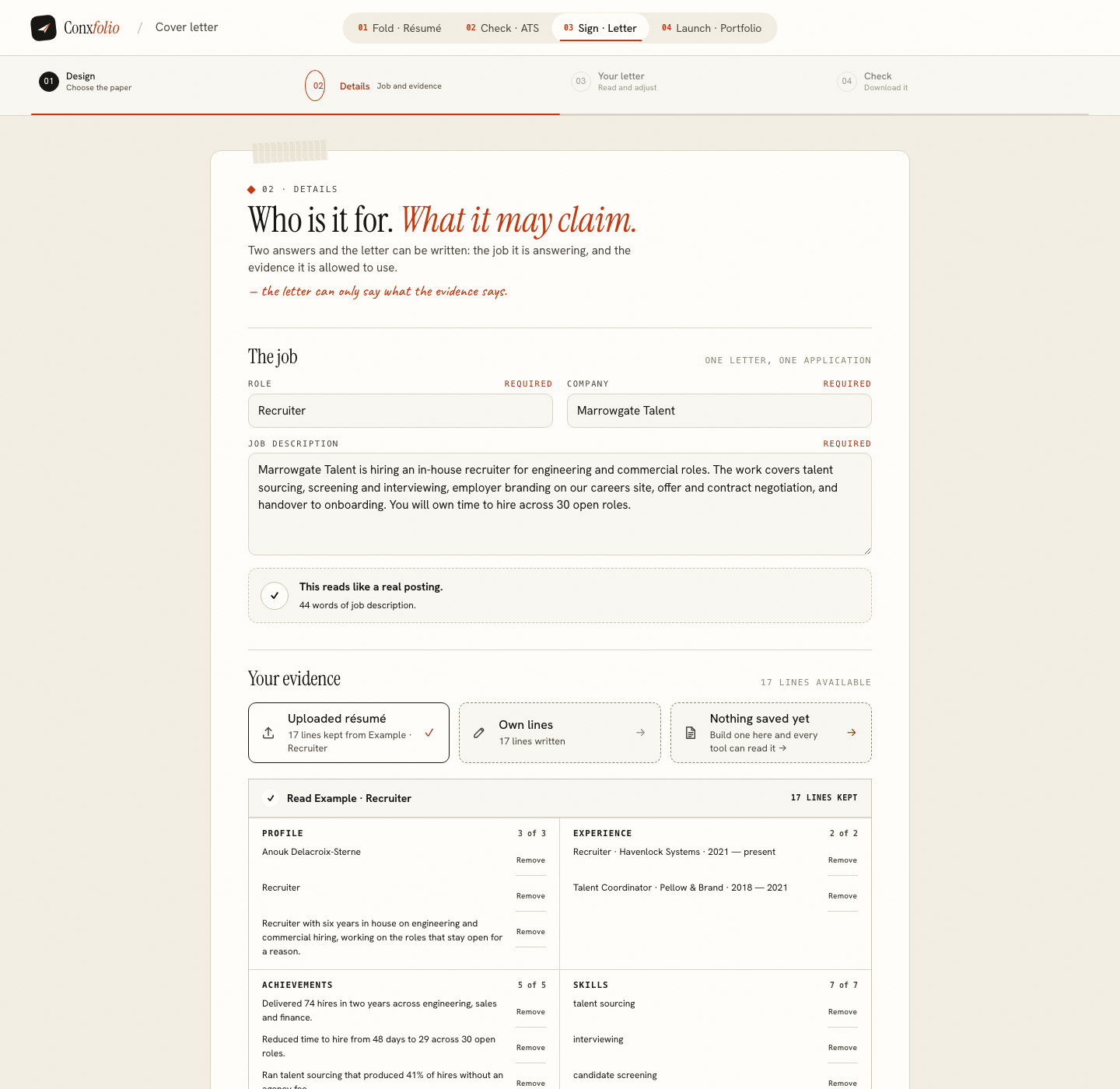Screen dimensions: 1120x1089
Task: Click the Cover letter breadcrumb
Action: (x=187, y=27)
